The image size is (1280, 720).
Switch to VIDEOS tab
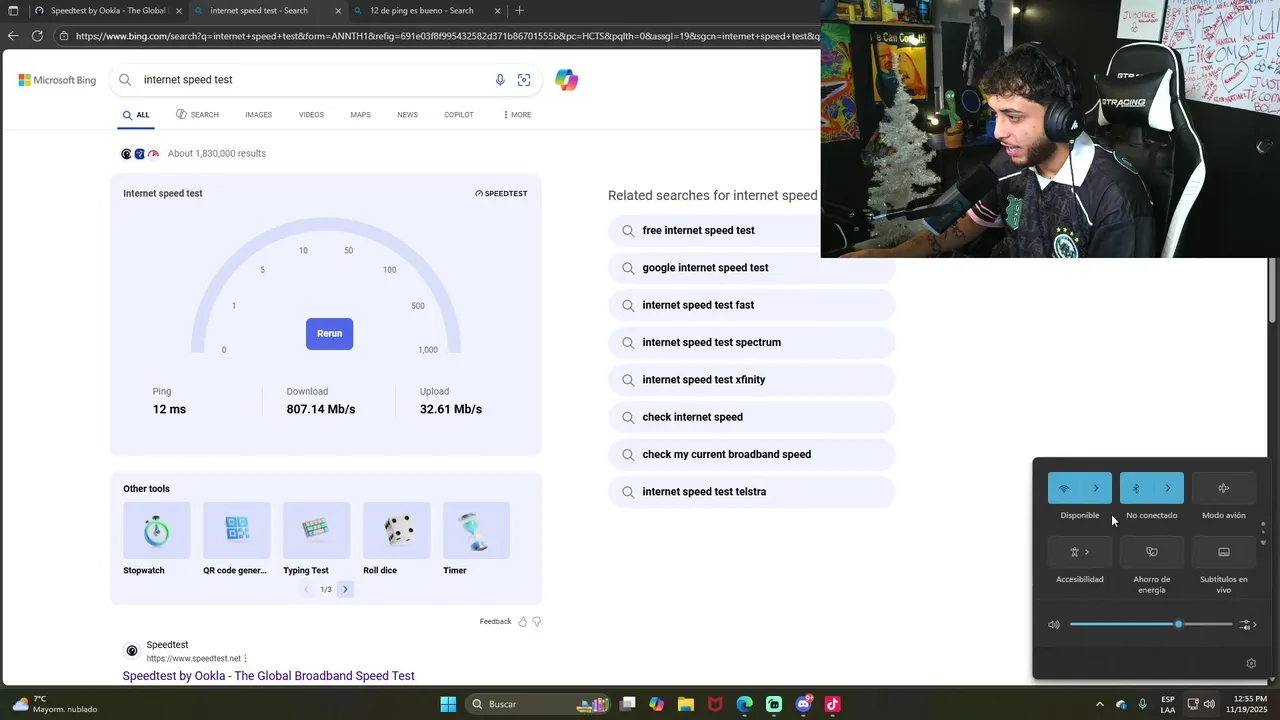click(311, 115)
